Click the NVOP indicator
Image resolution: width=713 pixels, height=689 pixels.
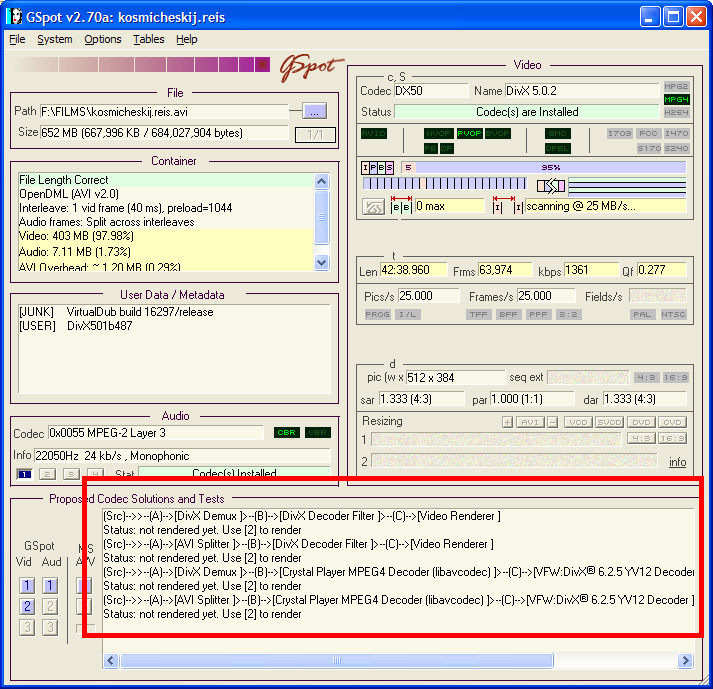438,133
